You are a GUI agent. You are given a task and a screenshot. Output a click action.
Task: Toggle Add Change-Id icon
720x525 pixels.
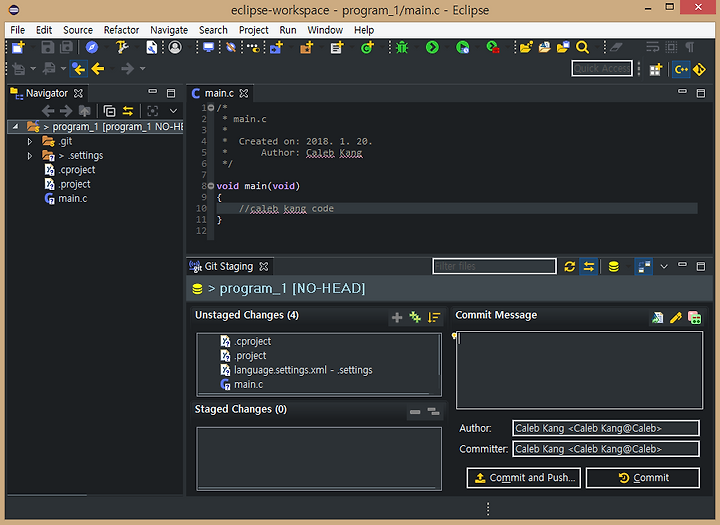click(694, 317)
